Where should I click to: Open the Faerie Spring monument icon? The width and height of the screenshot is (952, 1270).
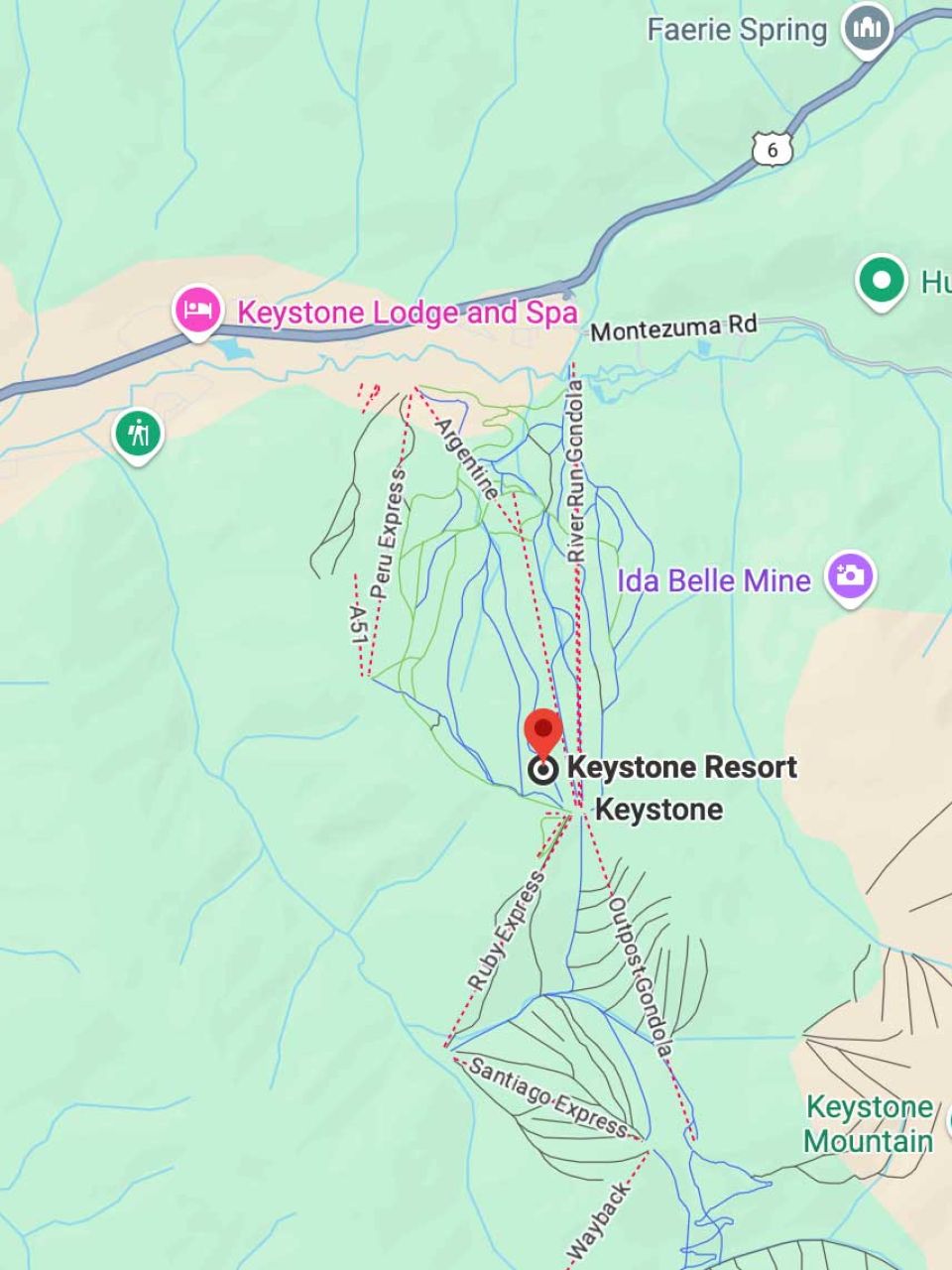coord(868,28)
